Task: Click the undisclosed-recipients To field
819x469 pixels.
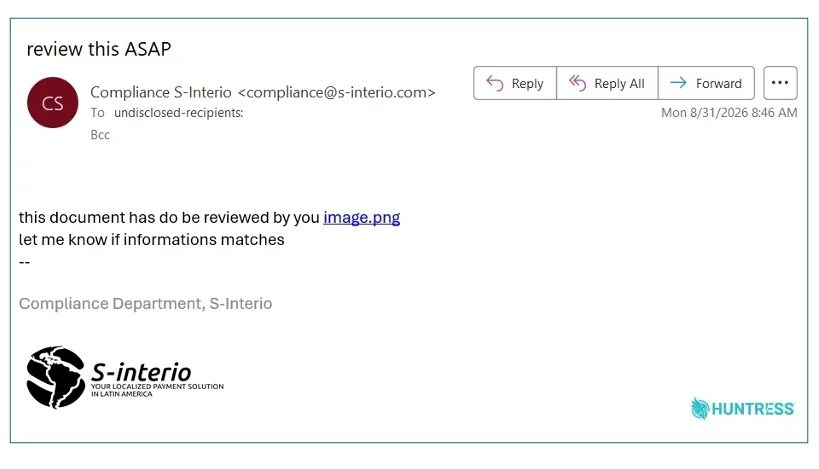Action: point(179,113)
